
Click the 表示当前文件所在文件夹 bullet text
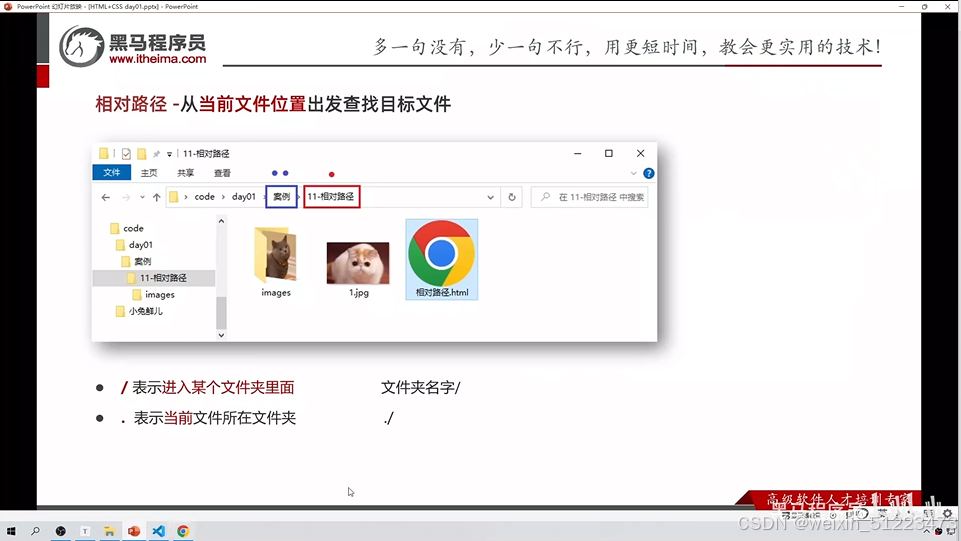click(215, 418)
